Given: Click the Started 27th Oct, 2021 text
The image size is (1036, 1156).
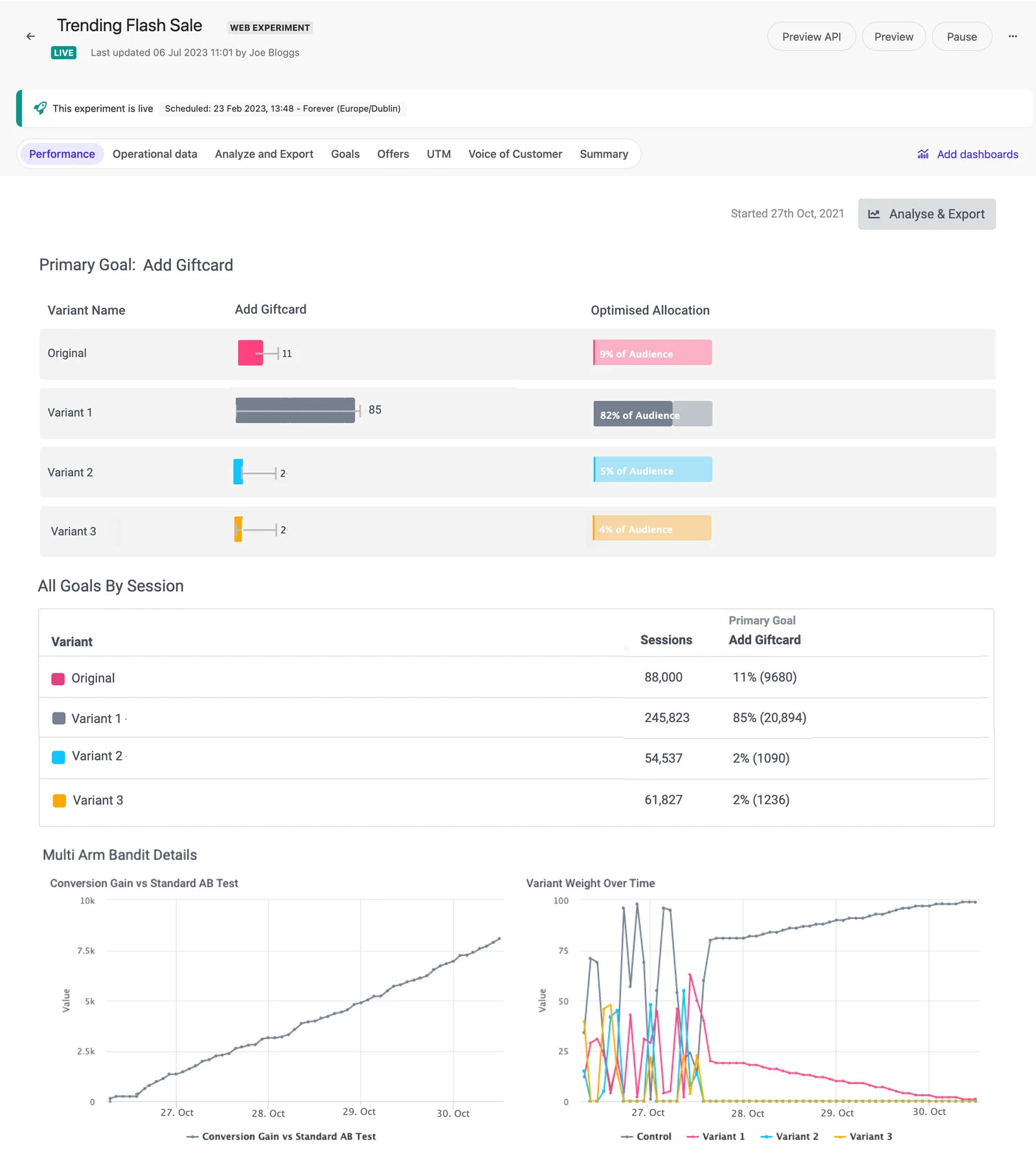Looking at the screenshot, I should pyautogui.click(x=787, y=214).
